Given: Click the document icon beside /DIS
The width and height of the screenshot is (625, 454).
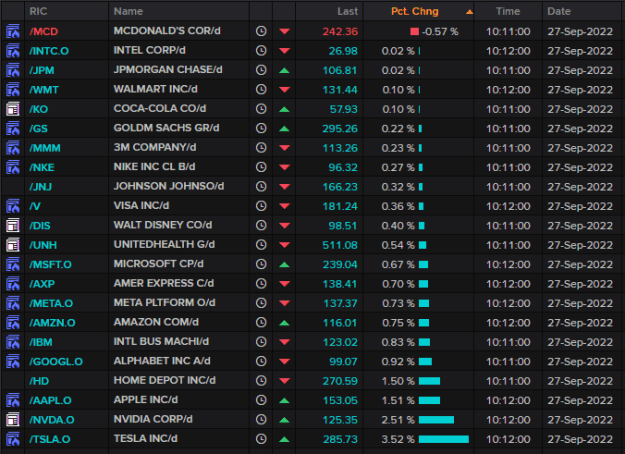Looking at the screenshot, I should click(13, 226).
